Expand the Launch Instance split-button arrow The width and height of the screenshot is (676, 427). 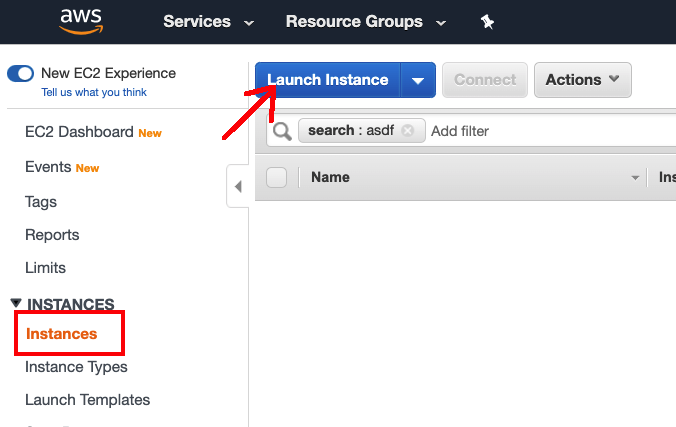coord(418,80)
